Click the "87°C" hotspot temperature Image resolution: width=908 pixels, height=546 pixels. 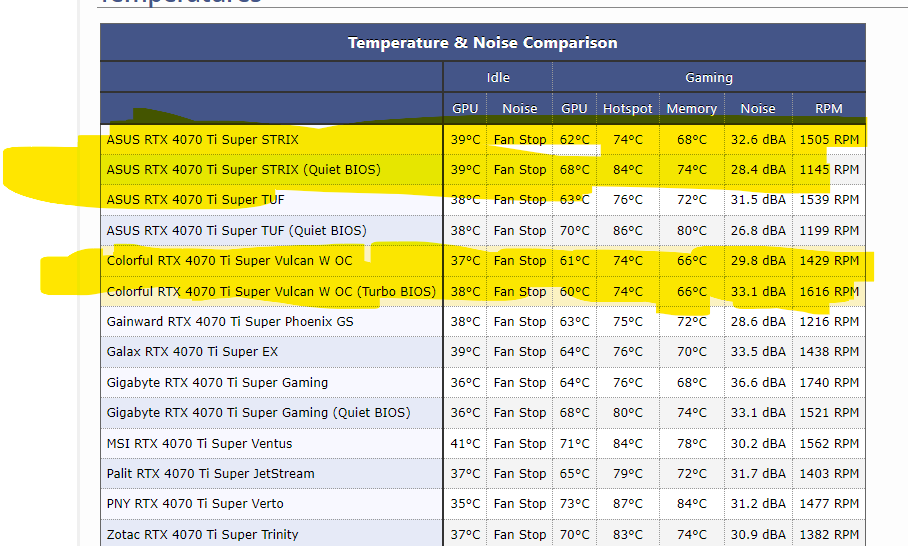coord(628,504)
